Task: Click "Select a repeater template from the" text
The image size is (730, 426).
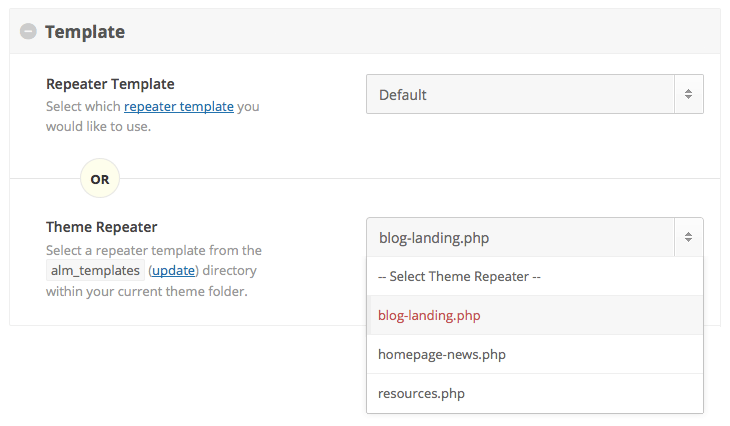Action: coord(154,250)
